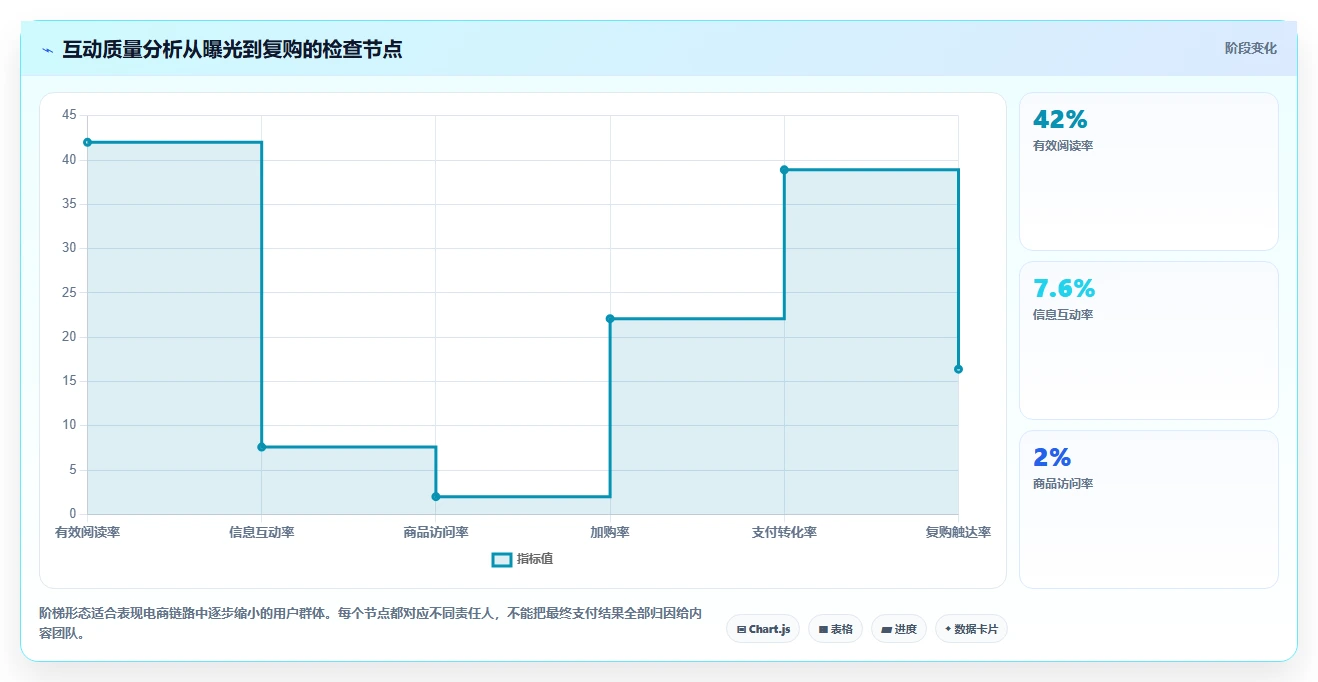Screen dimensions: 1318x682
Task: Click the x-axis label 支付转化率
Action: (x=784, y=532)
